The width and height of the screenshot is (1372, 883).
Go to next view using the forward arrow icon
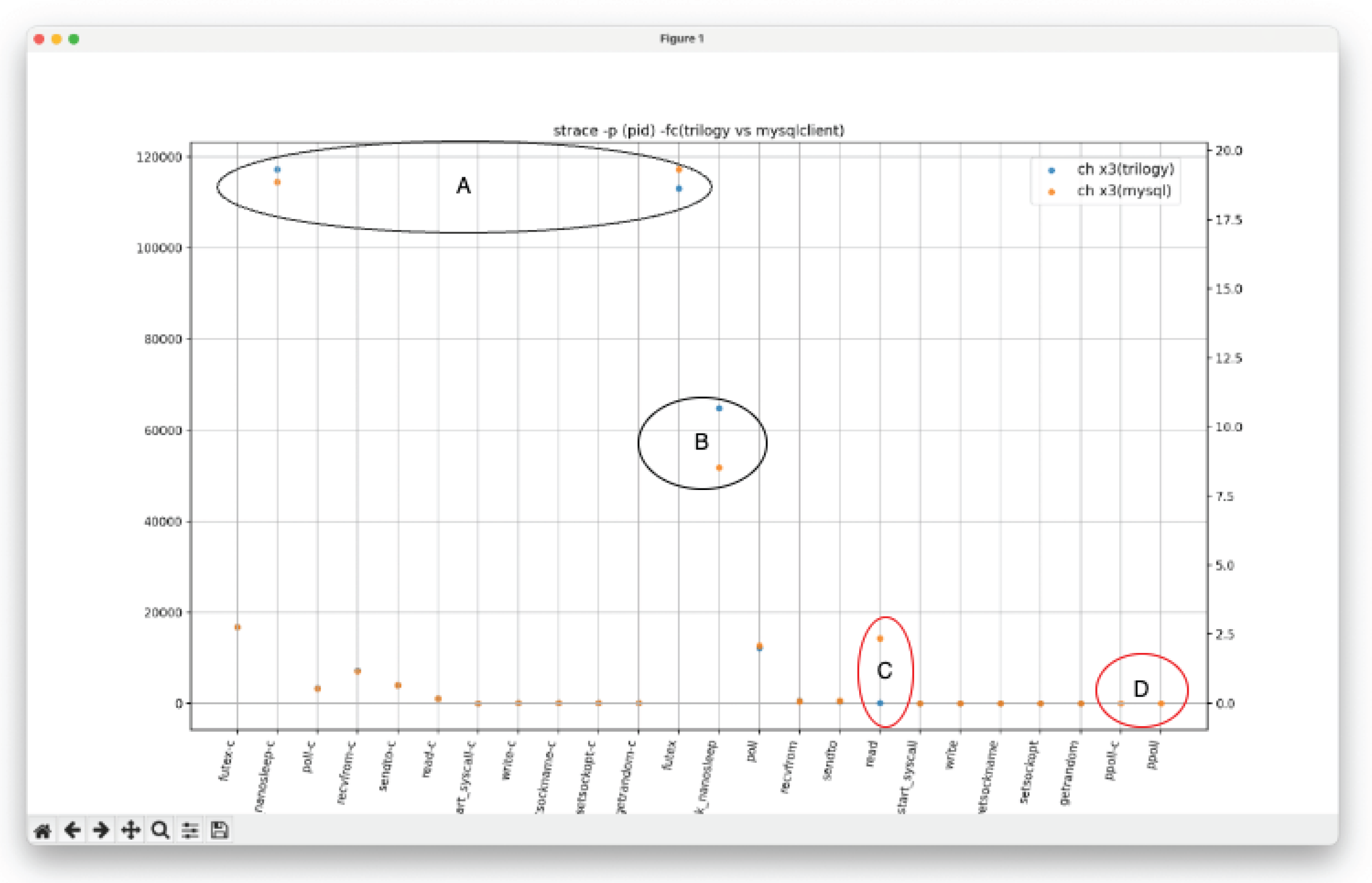pyautogui.click(x=101, y=830)
